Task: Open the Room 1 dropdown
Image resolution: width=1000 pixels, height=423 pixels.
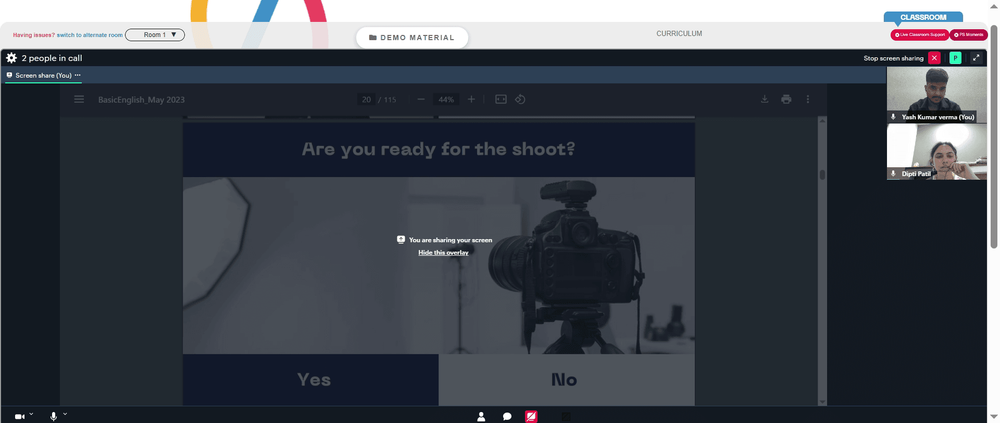Action: (x=155, y=35)
